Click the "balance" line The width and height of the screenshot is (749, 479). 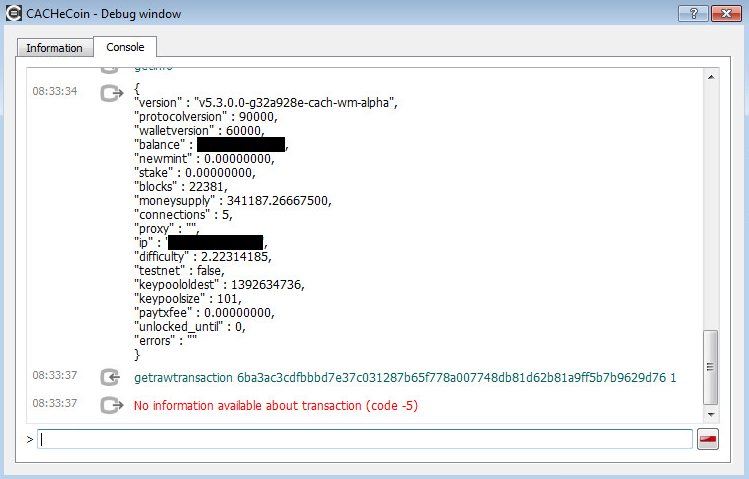(211, 145)
